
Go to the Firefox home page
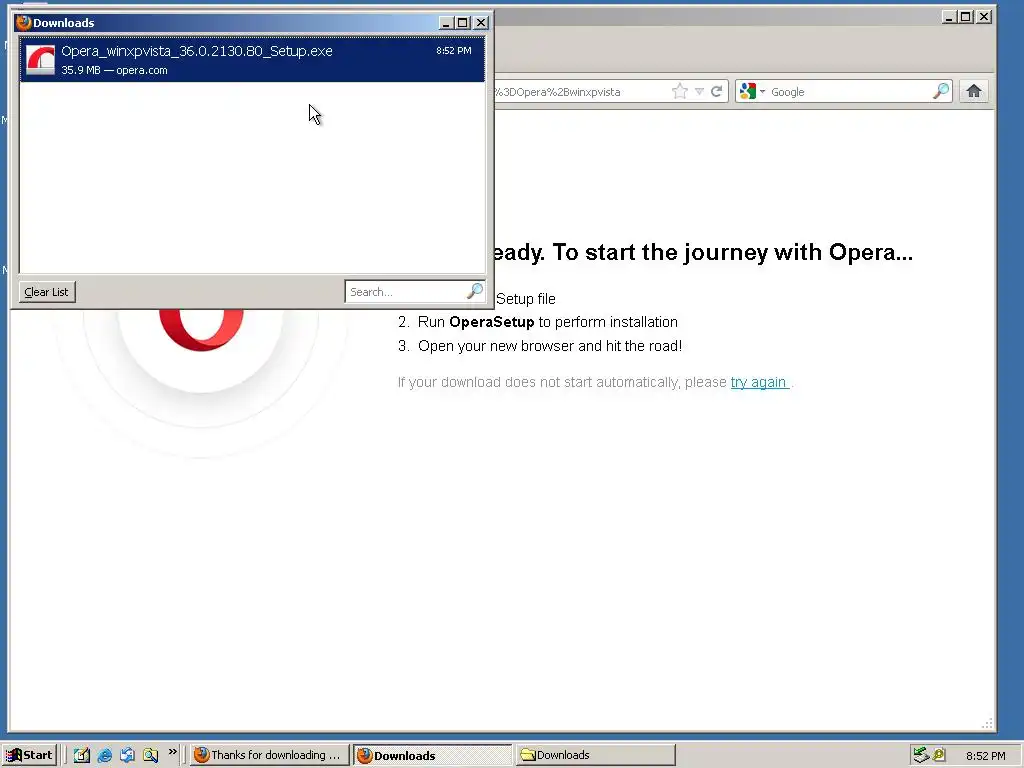[974, 91]
